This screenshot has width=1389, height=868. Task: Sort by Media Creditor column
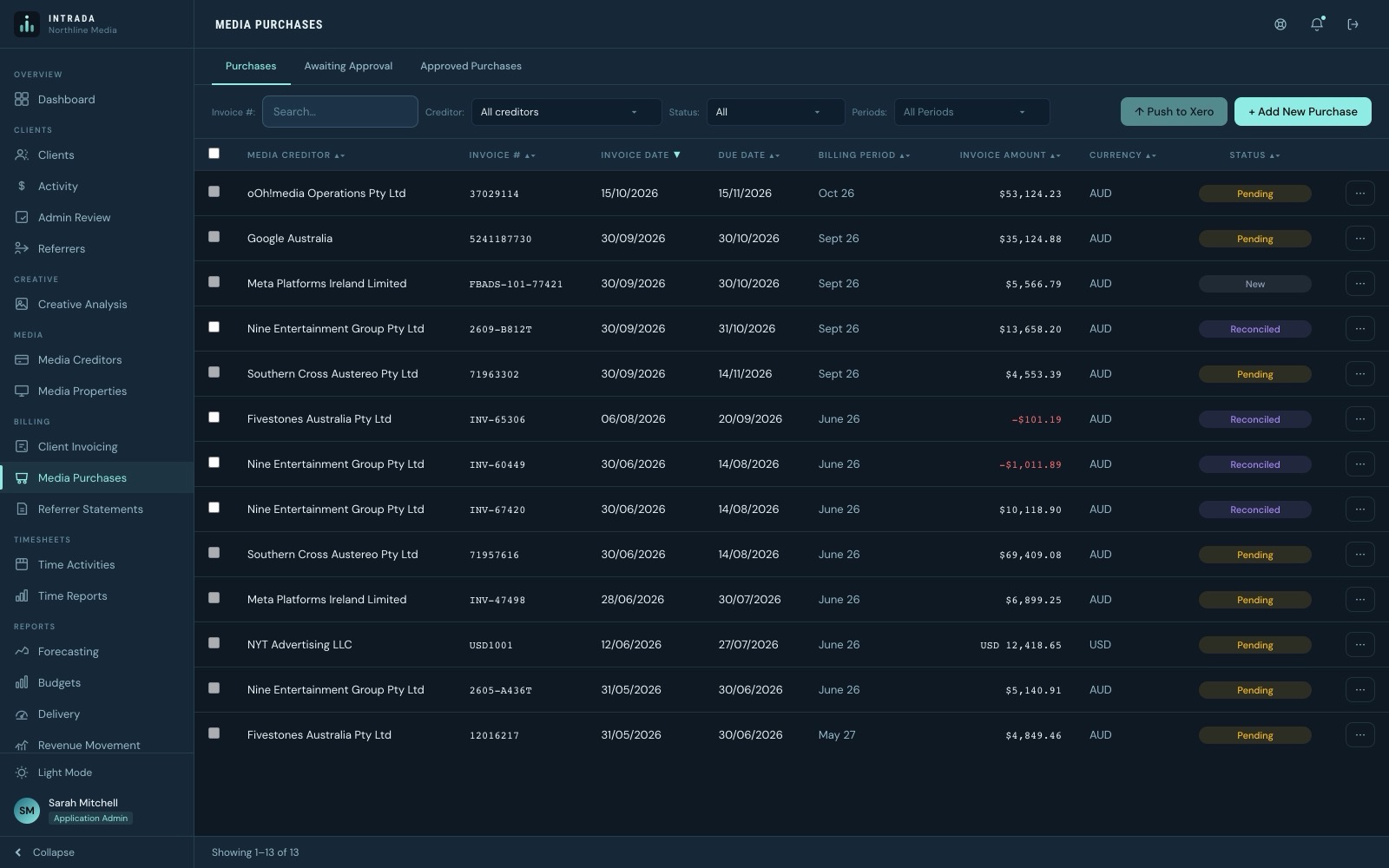[x=296, y=155]
